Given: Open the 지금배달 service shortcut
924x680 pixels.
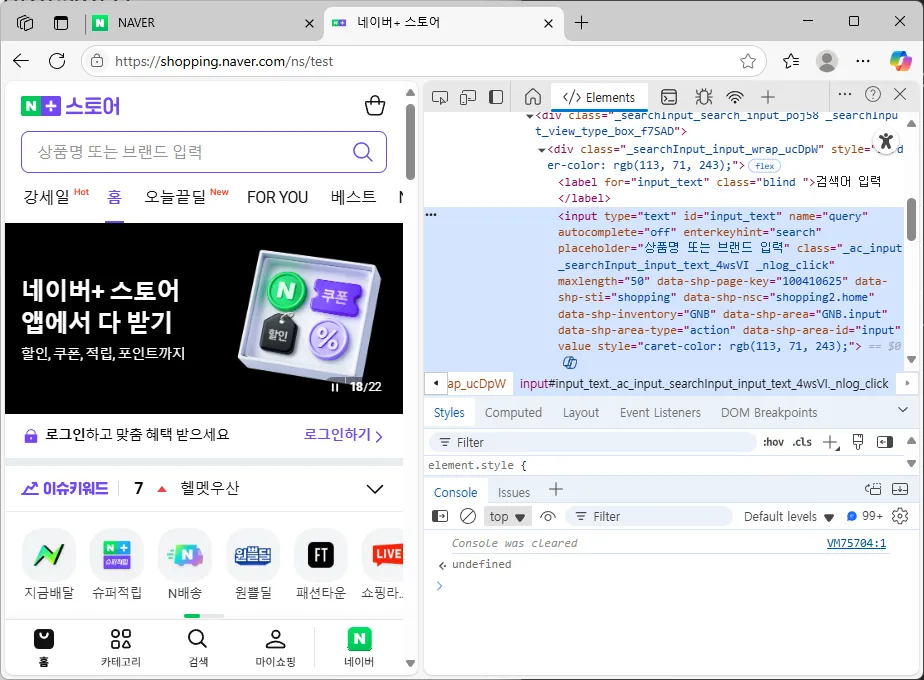Looking at the screenshot, I should pos(49,565).
